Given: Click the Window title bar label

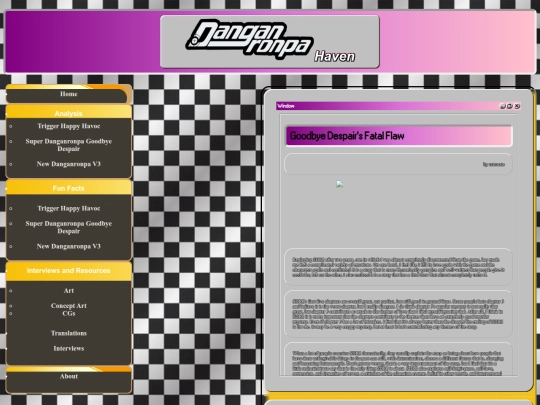Looking at the screenshot, I should (x=286, y=106).
